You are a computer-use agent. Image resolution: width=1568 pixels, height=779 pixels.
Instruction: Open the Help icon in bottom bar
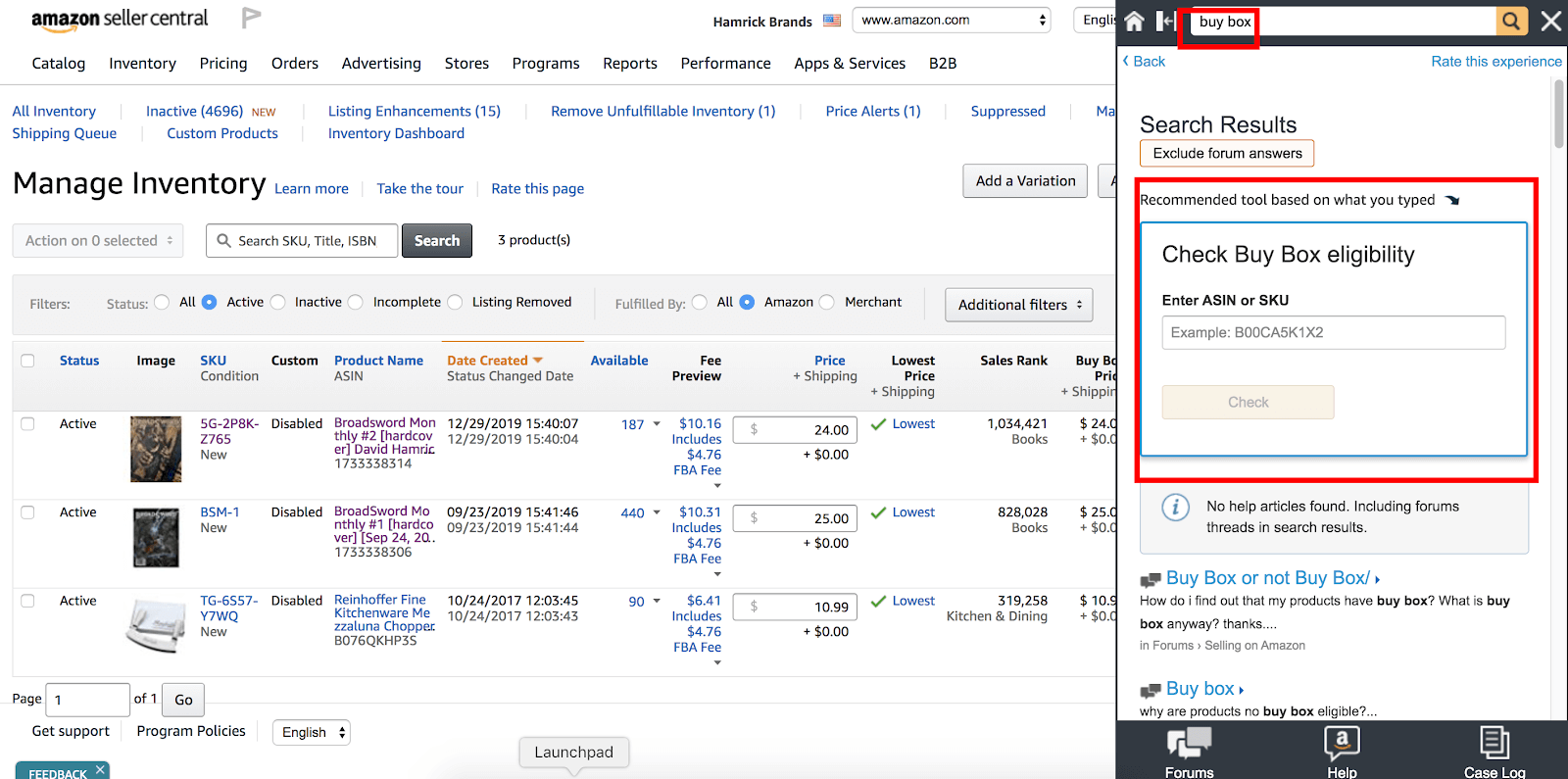pos(1342,752)
